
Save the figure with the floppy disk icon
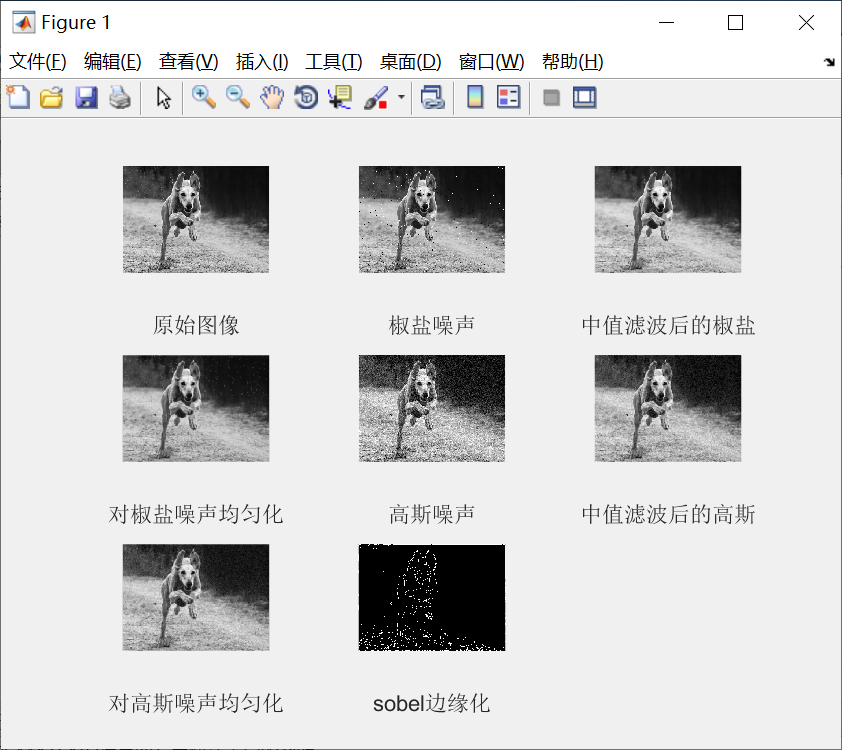pos(86,98)
